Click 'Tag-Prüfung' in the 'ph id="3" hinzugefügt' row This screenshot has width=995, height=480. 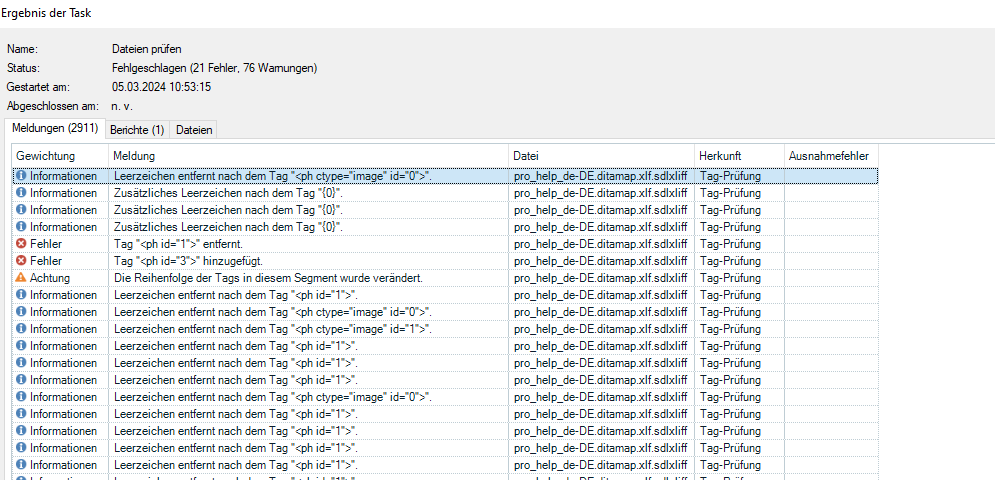pyautogui.click(x=730, y=261)
